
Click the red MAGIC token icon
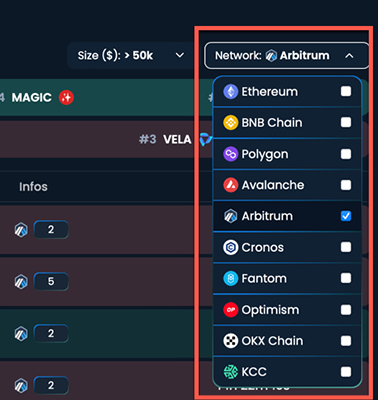coord(66,98)
